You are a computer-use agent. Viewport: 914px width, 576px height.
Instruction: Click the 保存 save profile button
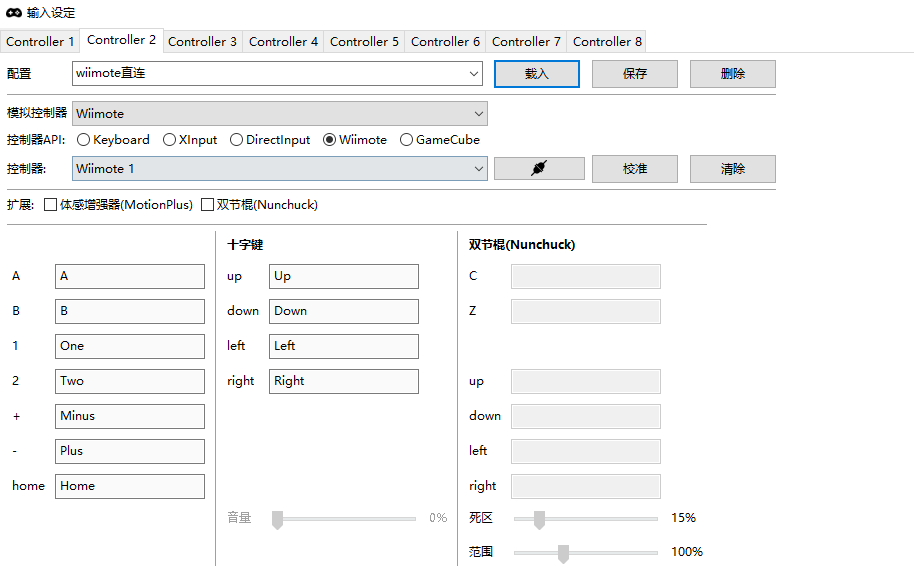click(x=635, y=74)
